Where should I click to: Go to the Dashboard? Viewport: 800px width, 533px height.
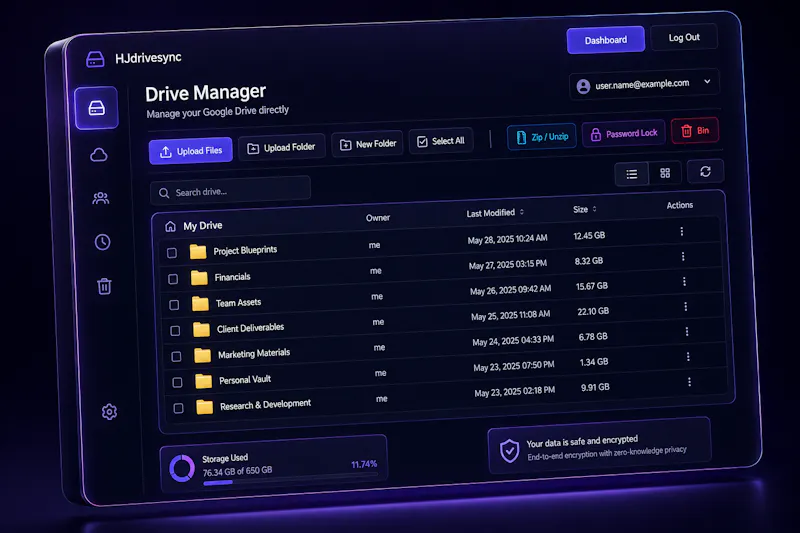tap(606, 40)
